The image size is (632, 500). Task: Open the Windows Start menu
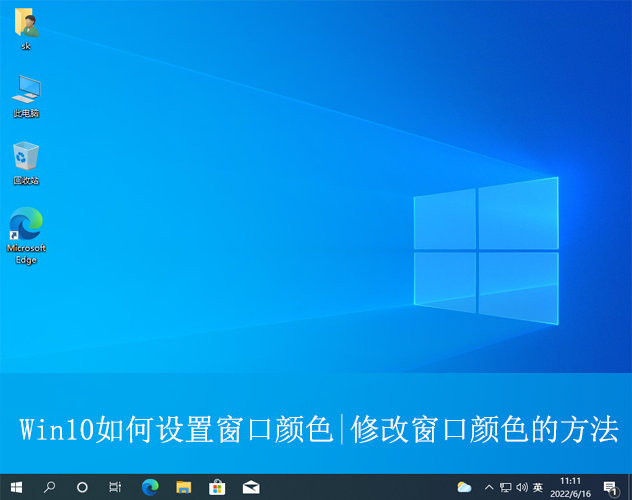coord(16,487)
